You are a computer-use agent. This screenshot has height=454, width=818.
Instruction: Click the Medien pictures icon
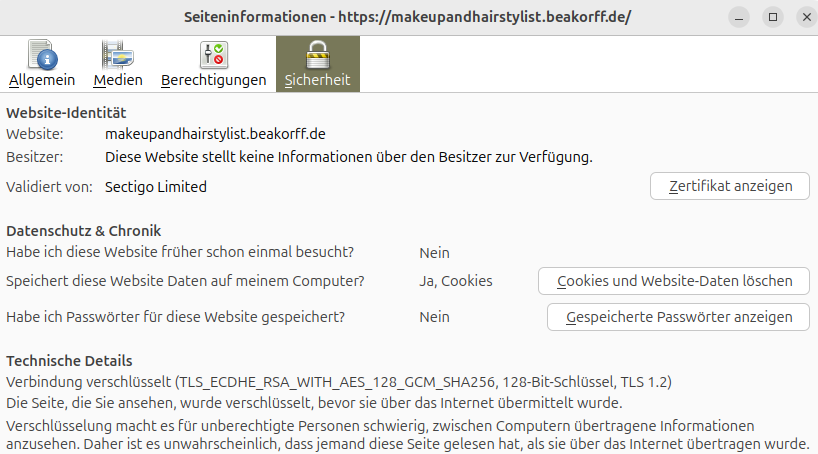tap(118, 55)
